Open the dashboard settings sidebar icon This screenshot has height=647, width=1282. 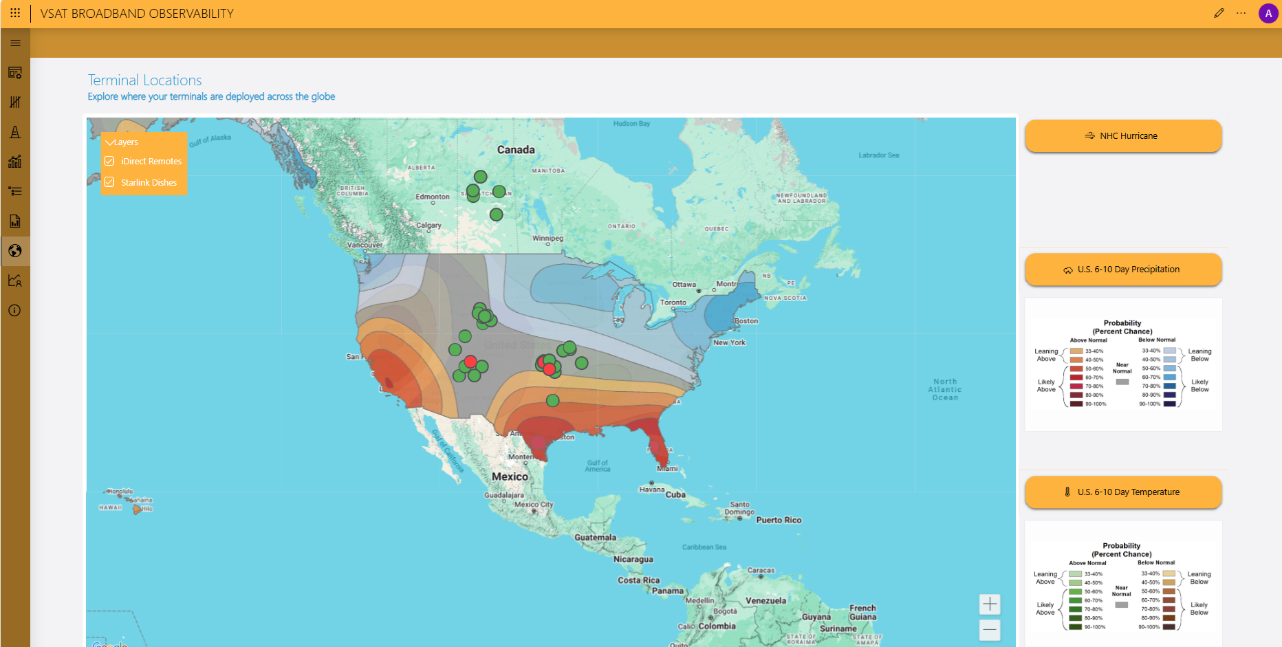point(15,73)
